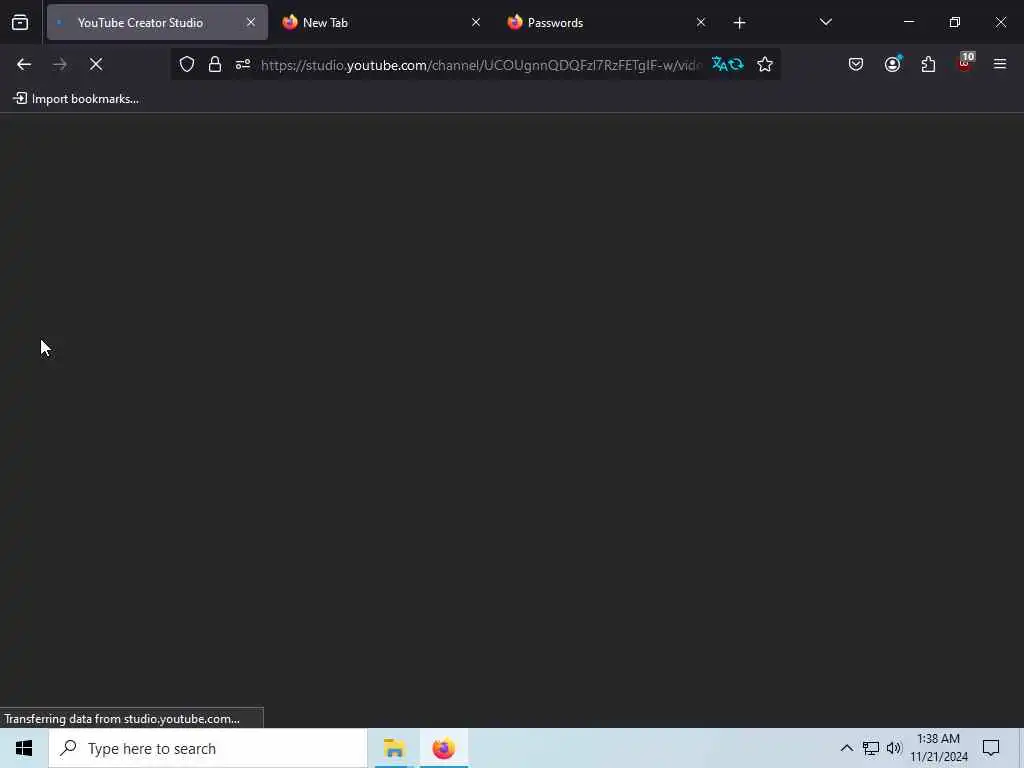Viewport: 1024px width, 768px height.
Task: Open a new tab with plus button
Action: point(739,23)
